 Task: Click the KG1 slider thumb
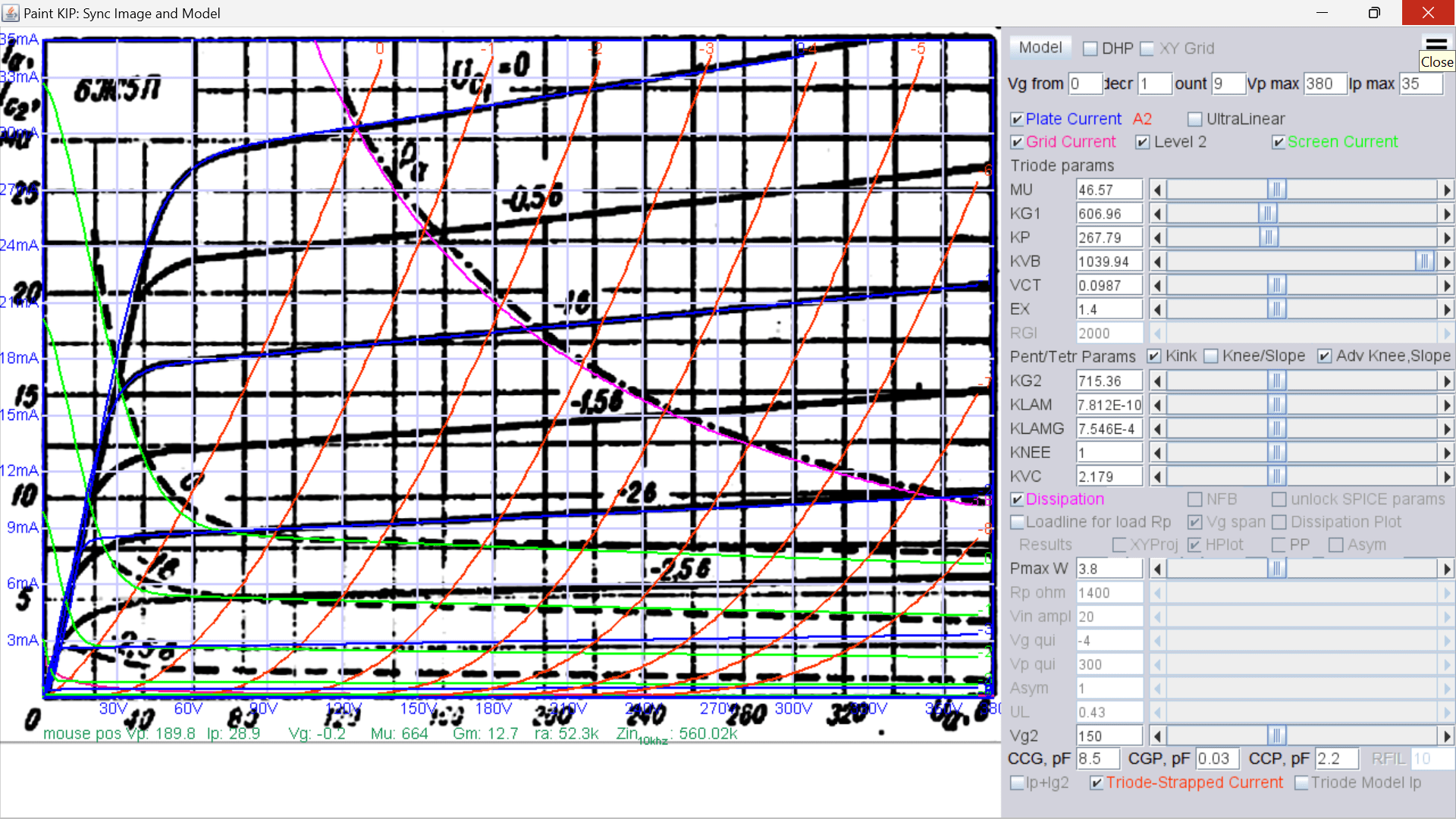tap(1267, 214)
